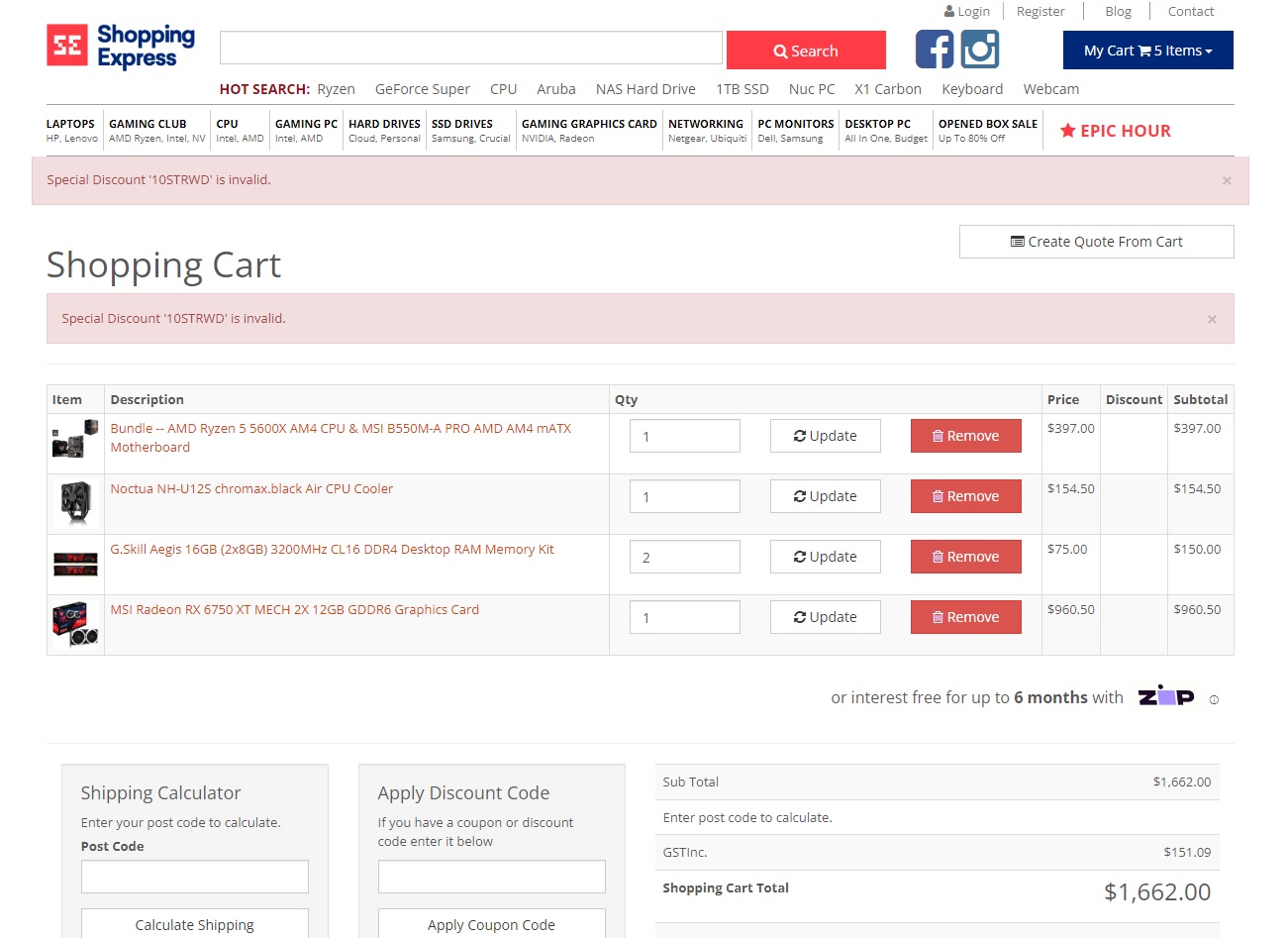Viewport: 1288px width, 938px height.
Task: Dismiss the top invalid discount alert
Action: pos(1227,180)
